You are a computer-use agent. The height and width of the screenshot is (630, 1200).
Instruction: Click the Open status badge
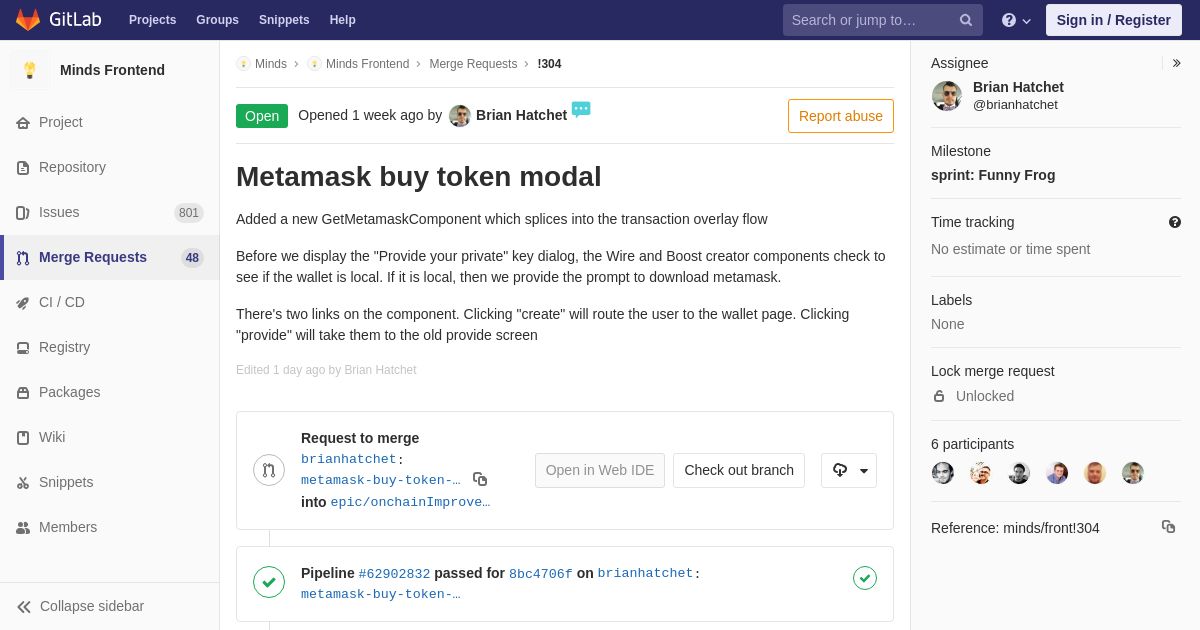pyautogui.click(x=262, y=116)
